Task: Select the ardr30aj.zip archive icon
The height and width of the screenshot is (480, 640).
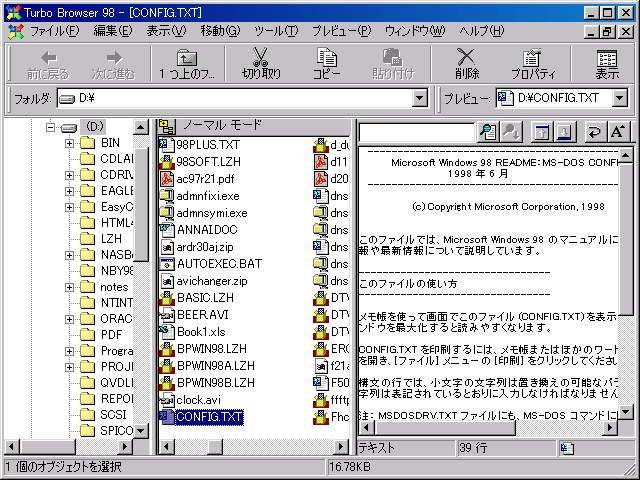Action: 166,247
